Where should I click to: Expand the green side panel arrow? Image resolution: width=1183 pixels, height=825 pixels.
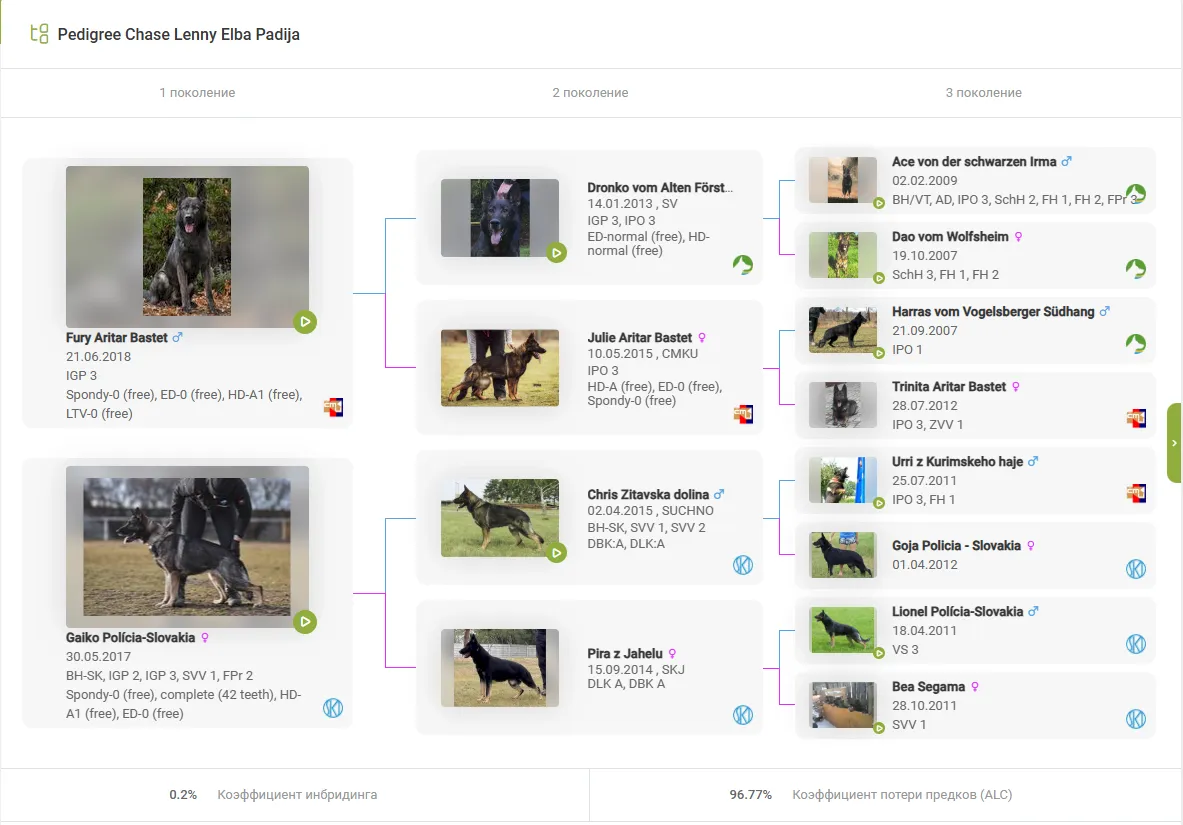1174,443
